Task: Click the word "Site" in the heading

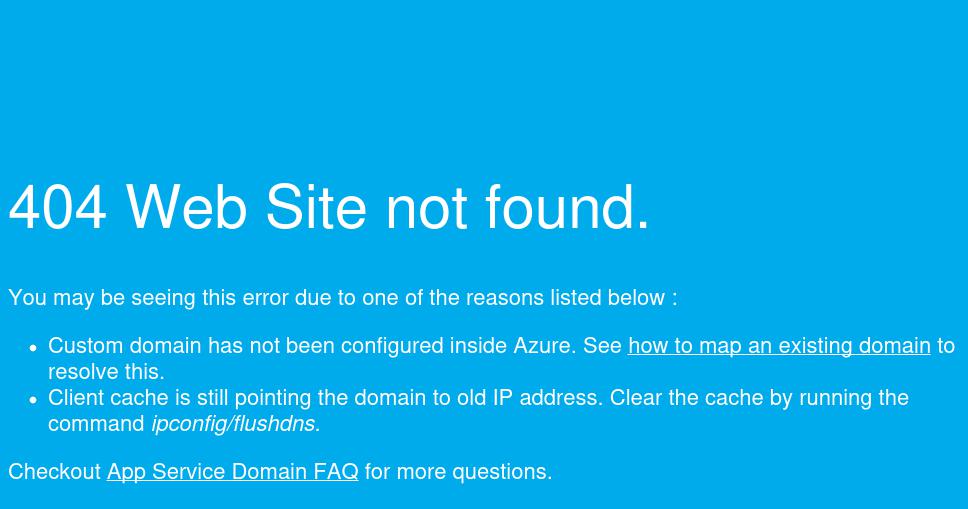Action: pos(316,208)
